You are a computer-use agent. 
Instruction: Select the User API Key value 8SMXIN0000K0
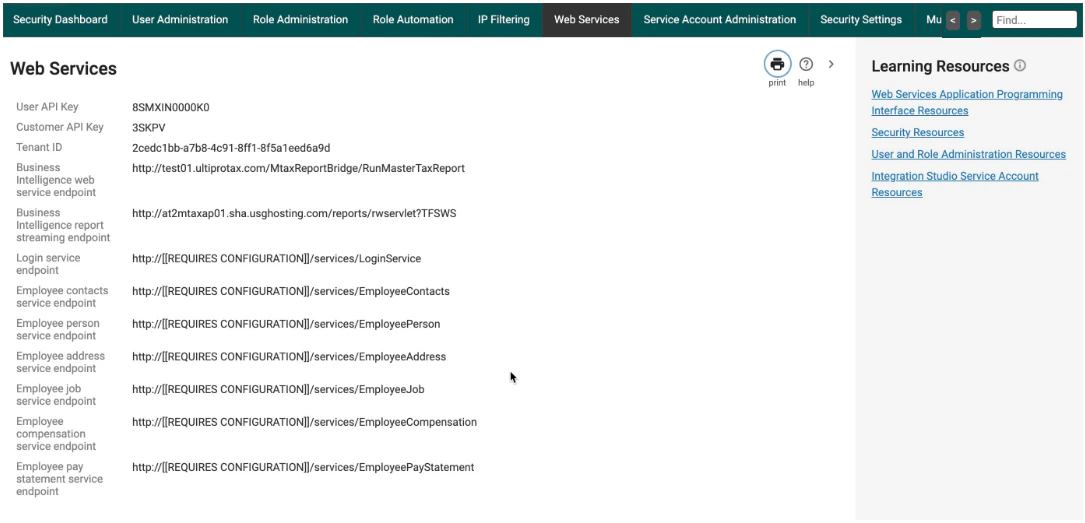point(170,107)
